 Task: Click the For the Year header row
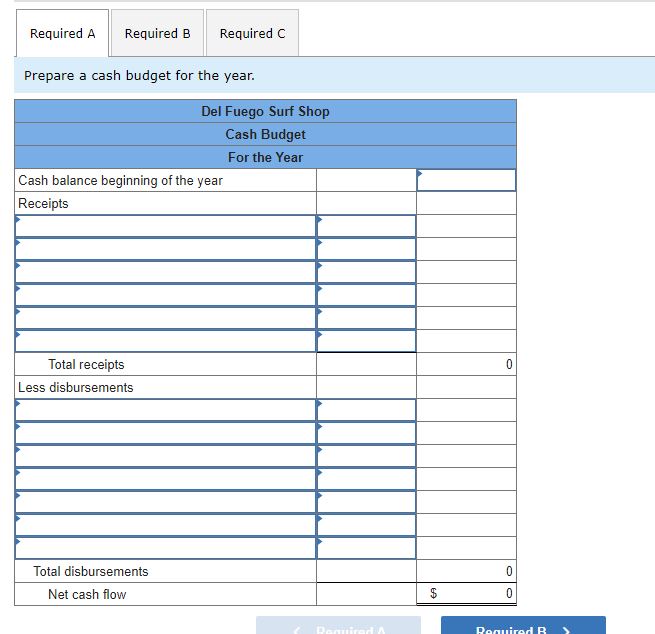click(265, 157)
